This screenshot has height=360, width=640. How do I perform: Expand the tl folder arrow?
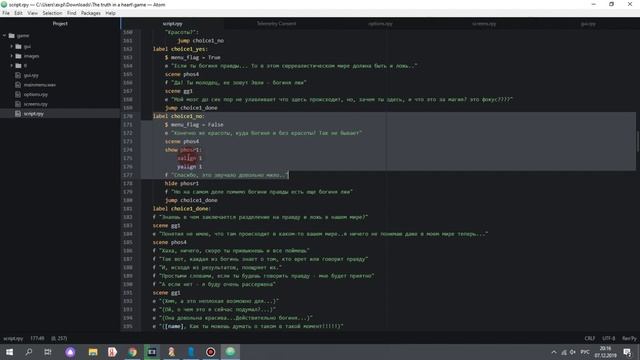pos(12,65)
